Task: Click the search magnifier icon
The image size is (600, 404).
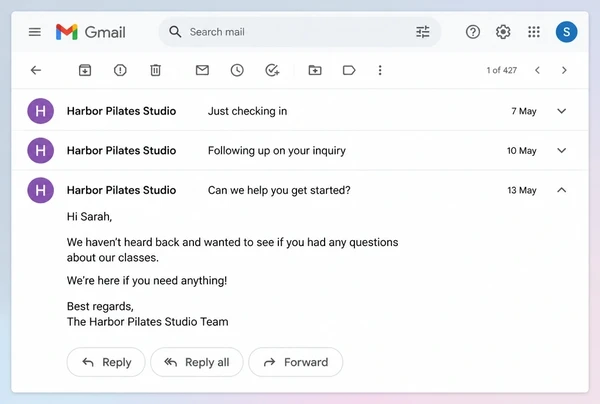Action: [x=175, y=32]
